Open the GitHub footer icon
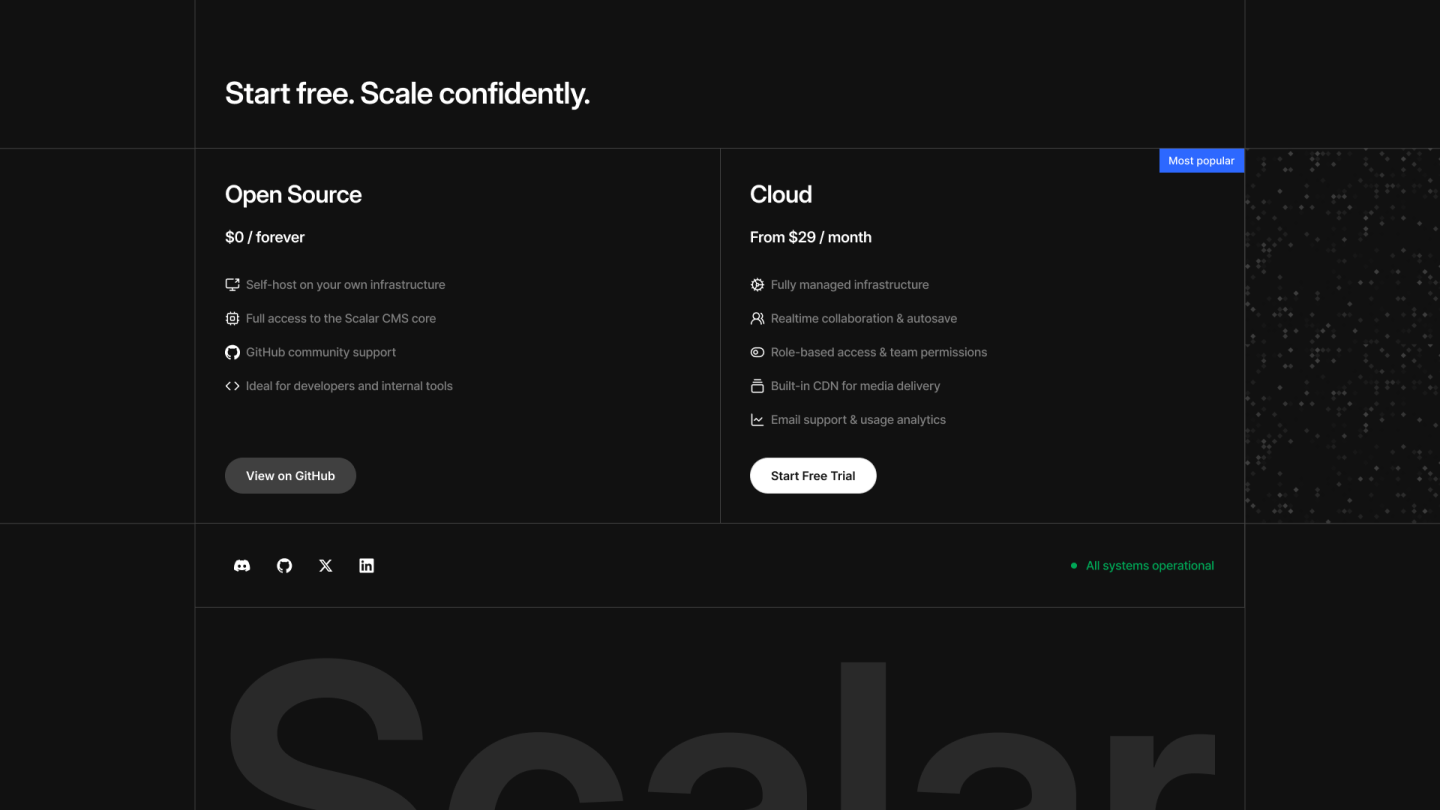Image resolution: width=1440 pixels, height=810 pixels. click(x=284, y=566)
